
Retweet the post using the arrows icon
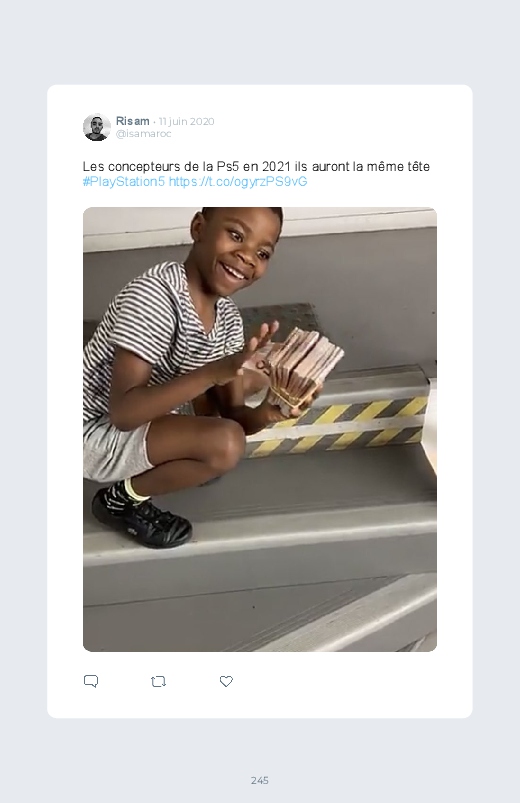tap(158, 682)
